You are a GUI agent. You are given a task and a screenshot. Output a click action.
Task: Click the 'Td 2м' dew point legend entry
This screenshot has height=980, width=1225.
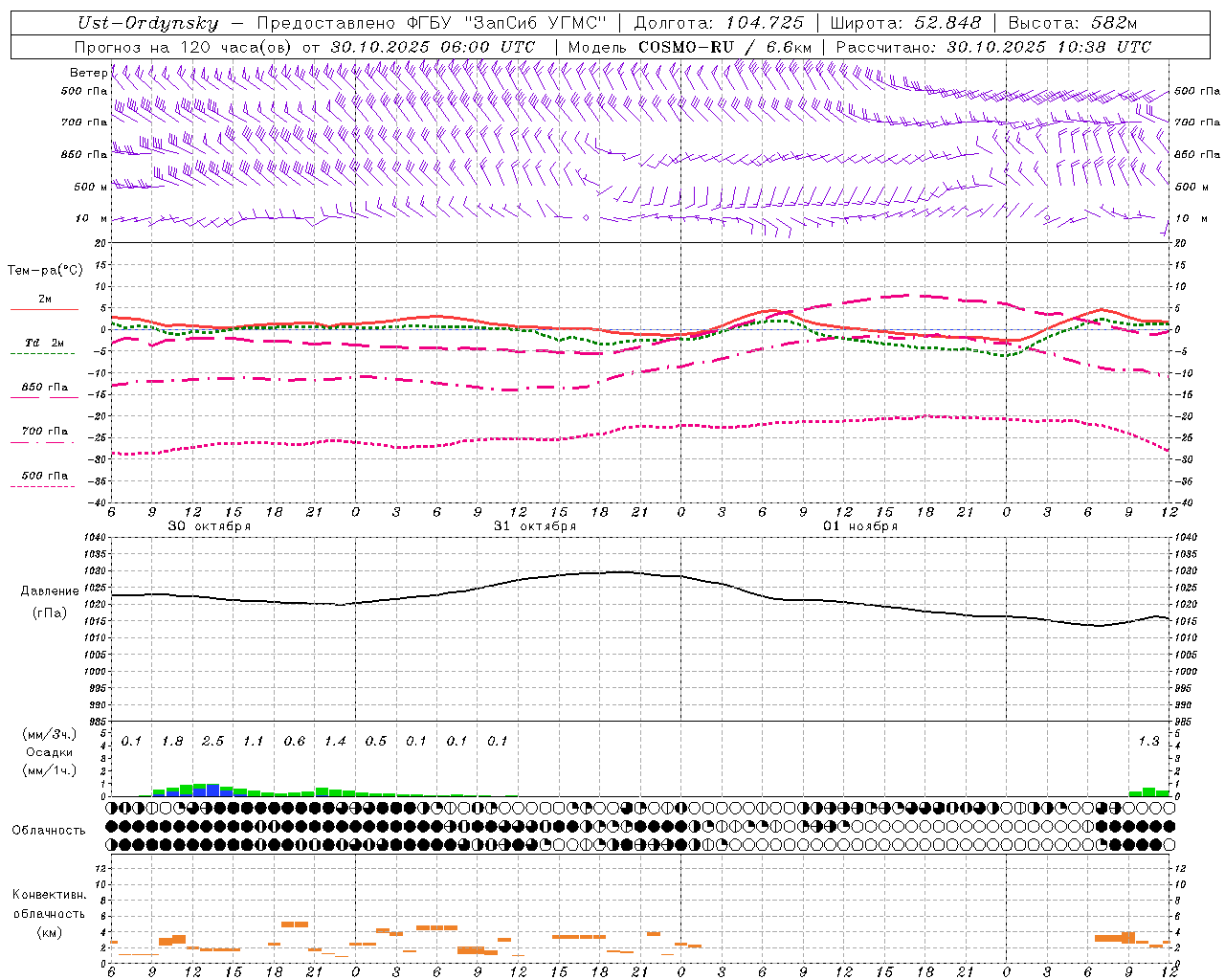[45, 343]
